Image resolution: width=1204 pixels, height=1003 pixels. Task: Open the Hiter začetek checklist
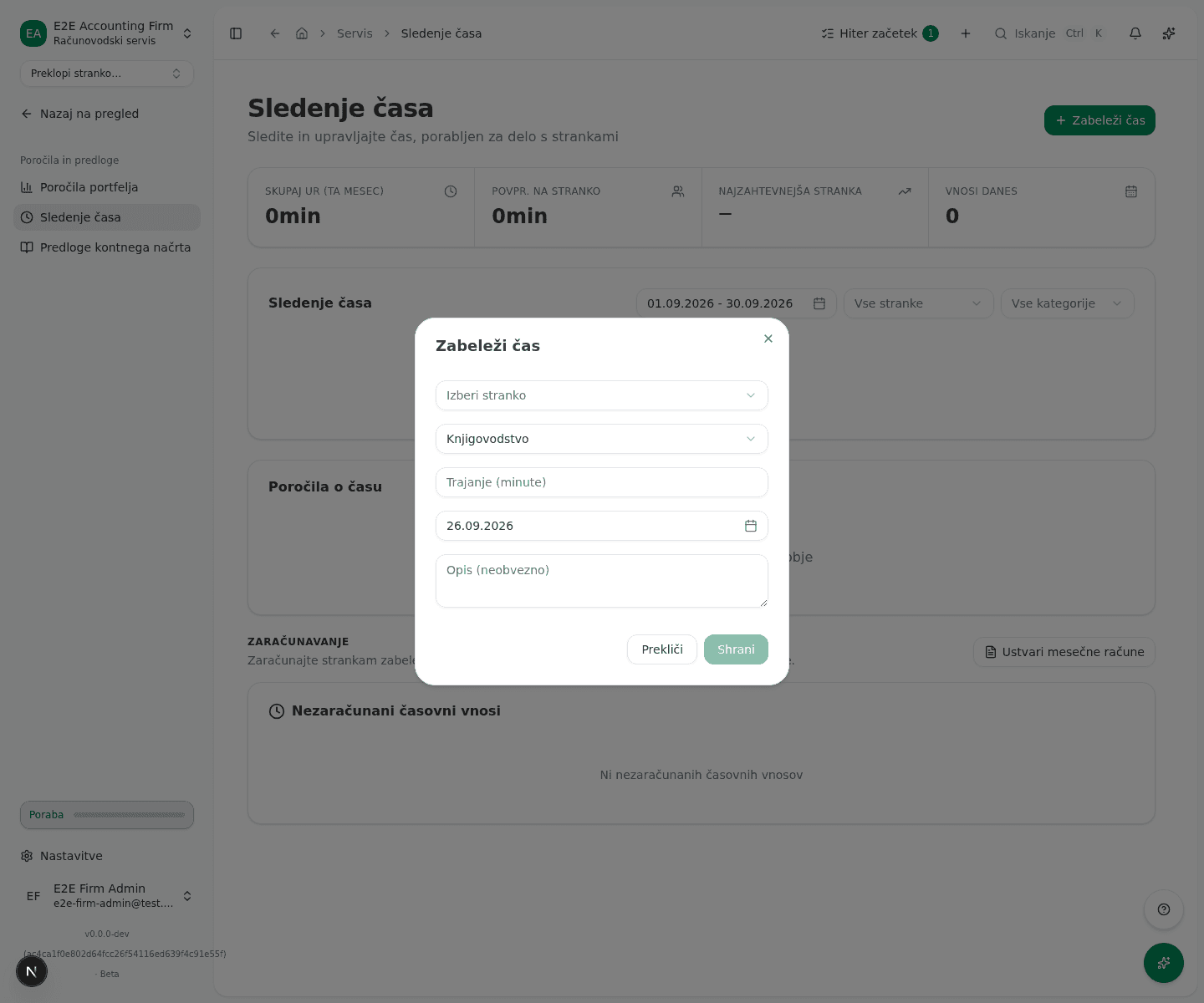[880, 33]
